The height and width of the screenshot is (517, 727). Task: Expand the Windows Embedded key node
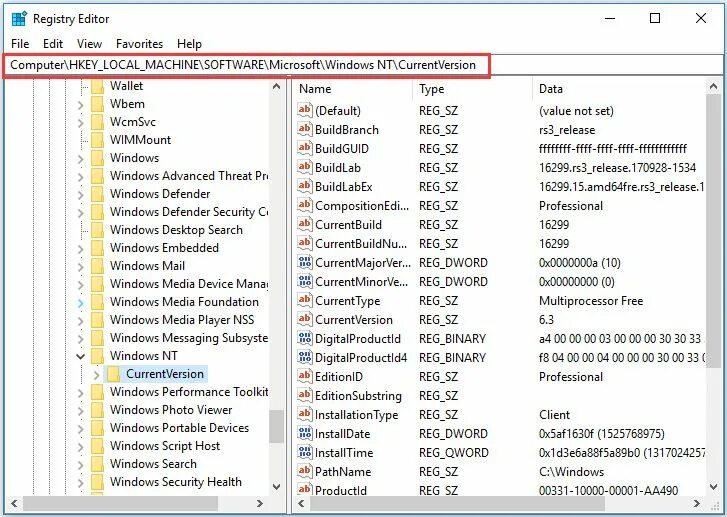[x=81, y=248]
